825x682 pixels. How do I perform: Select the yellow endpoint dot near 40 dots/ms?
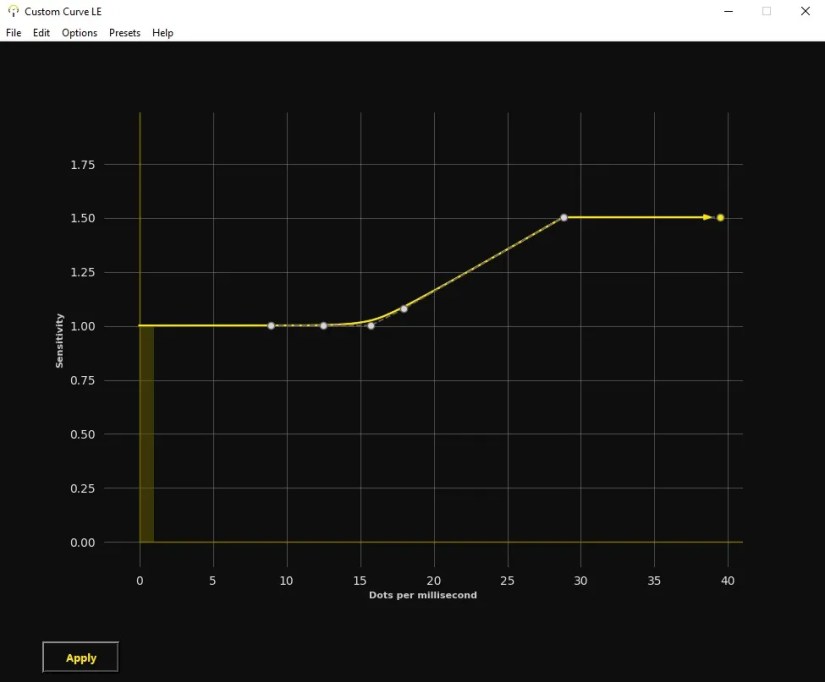719,216
